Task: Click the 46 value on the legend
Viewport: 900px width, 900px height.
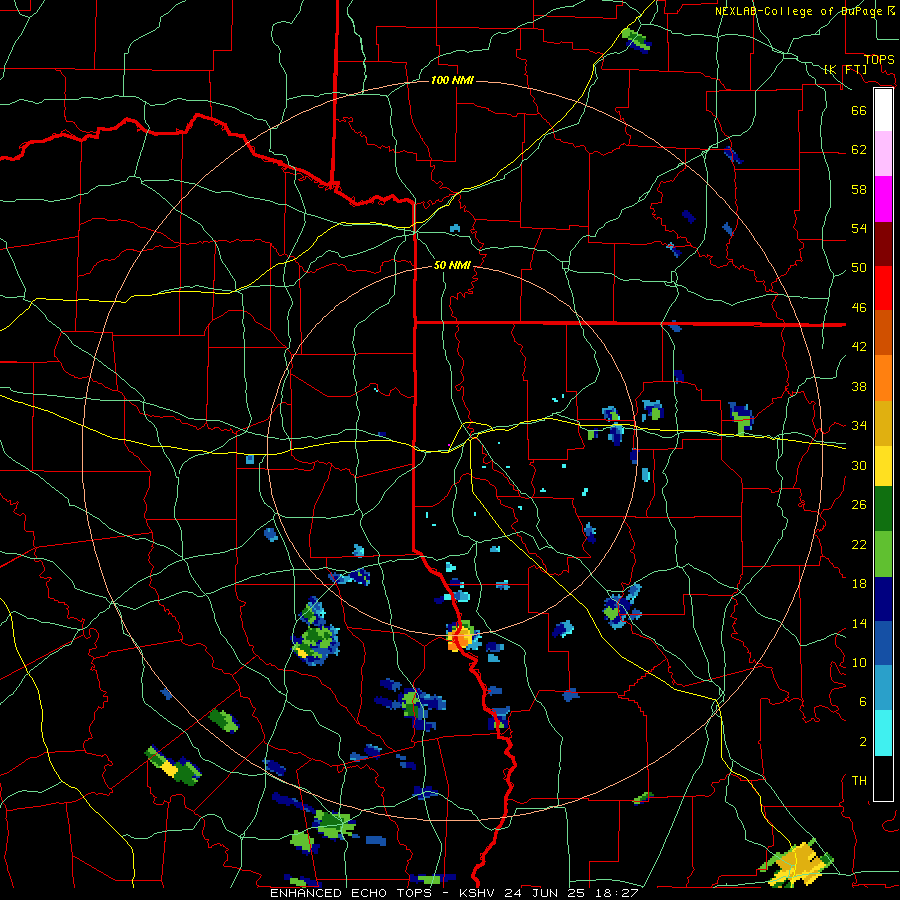Action: coord(859,308)
